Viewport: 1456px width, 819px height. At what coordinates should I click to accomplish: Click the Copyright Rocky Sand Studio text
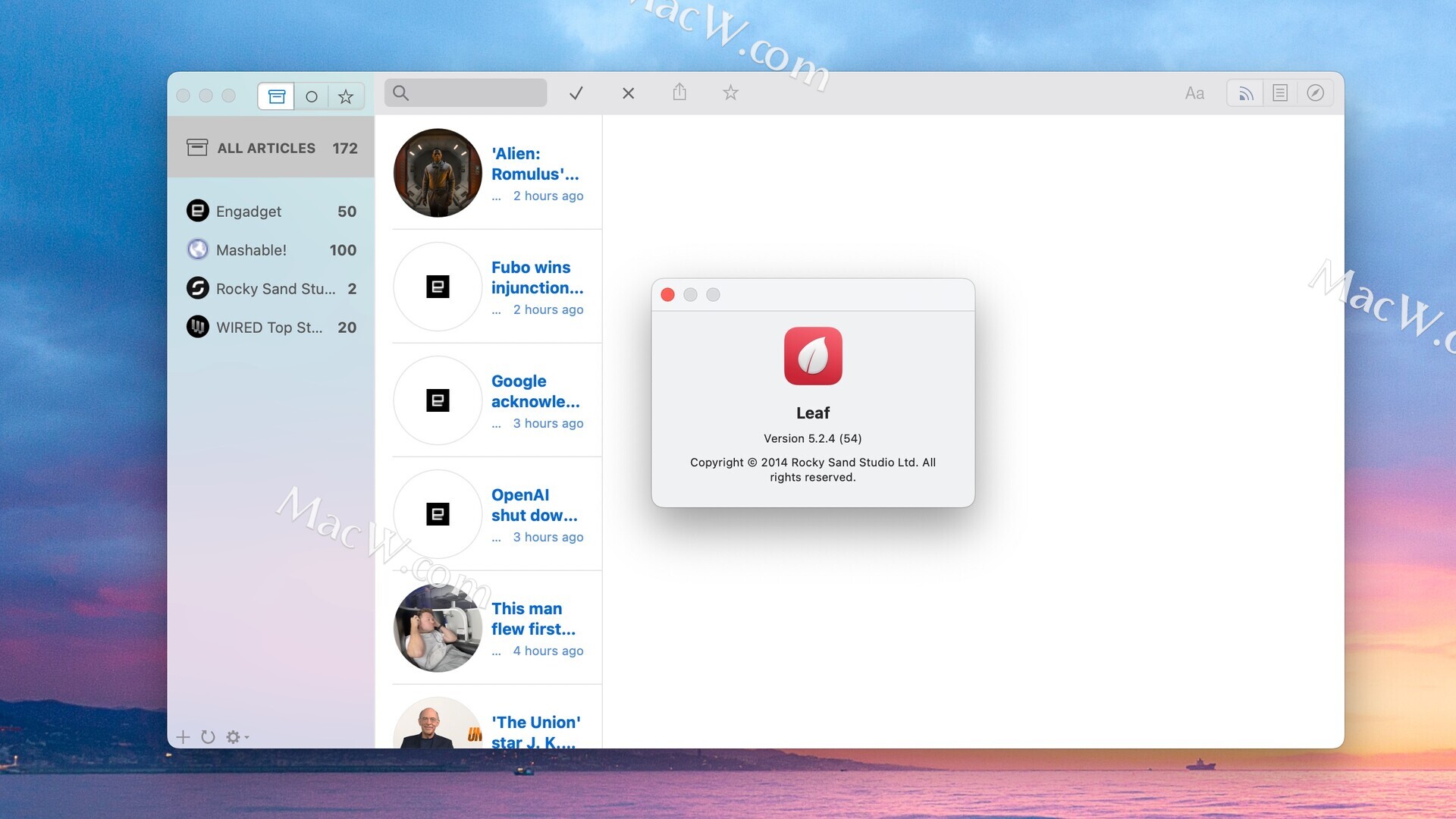pyautogui.click(x=813, y=469)
